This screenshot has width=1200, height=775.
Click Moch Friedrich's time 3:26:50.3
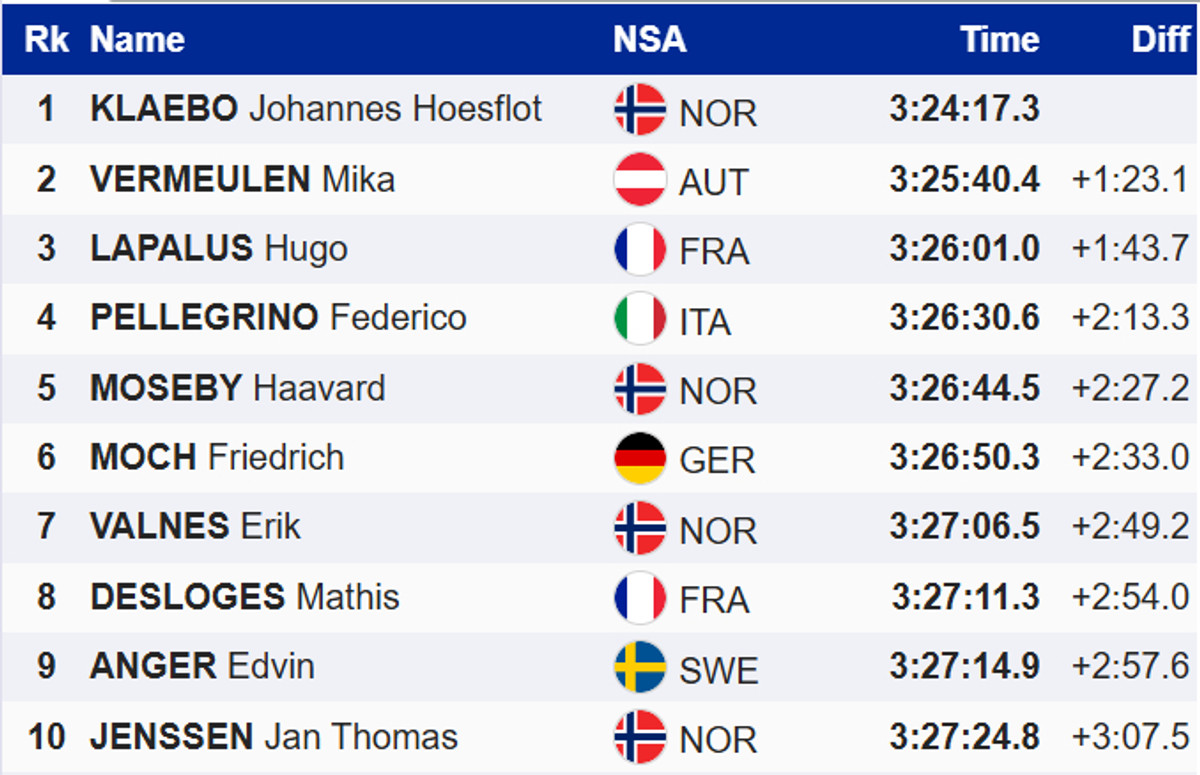click(964, 458)
